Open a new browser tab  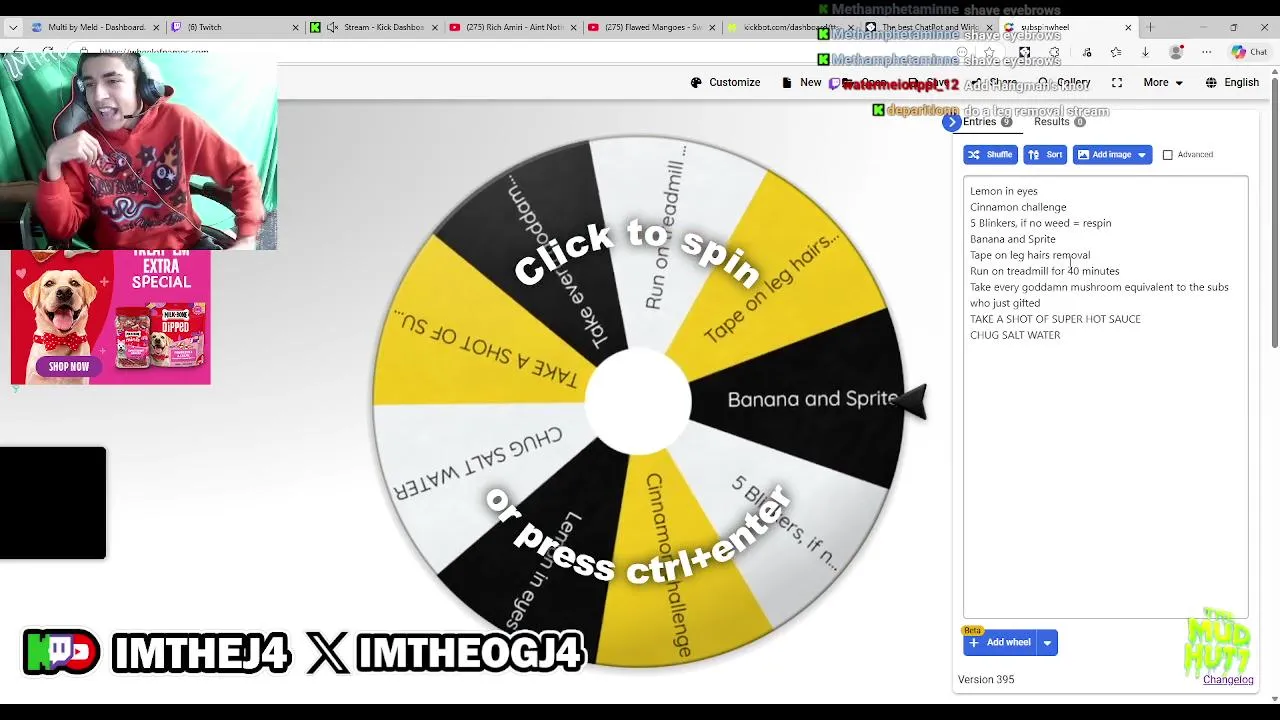[1150, 27]
